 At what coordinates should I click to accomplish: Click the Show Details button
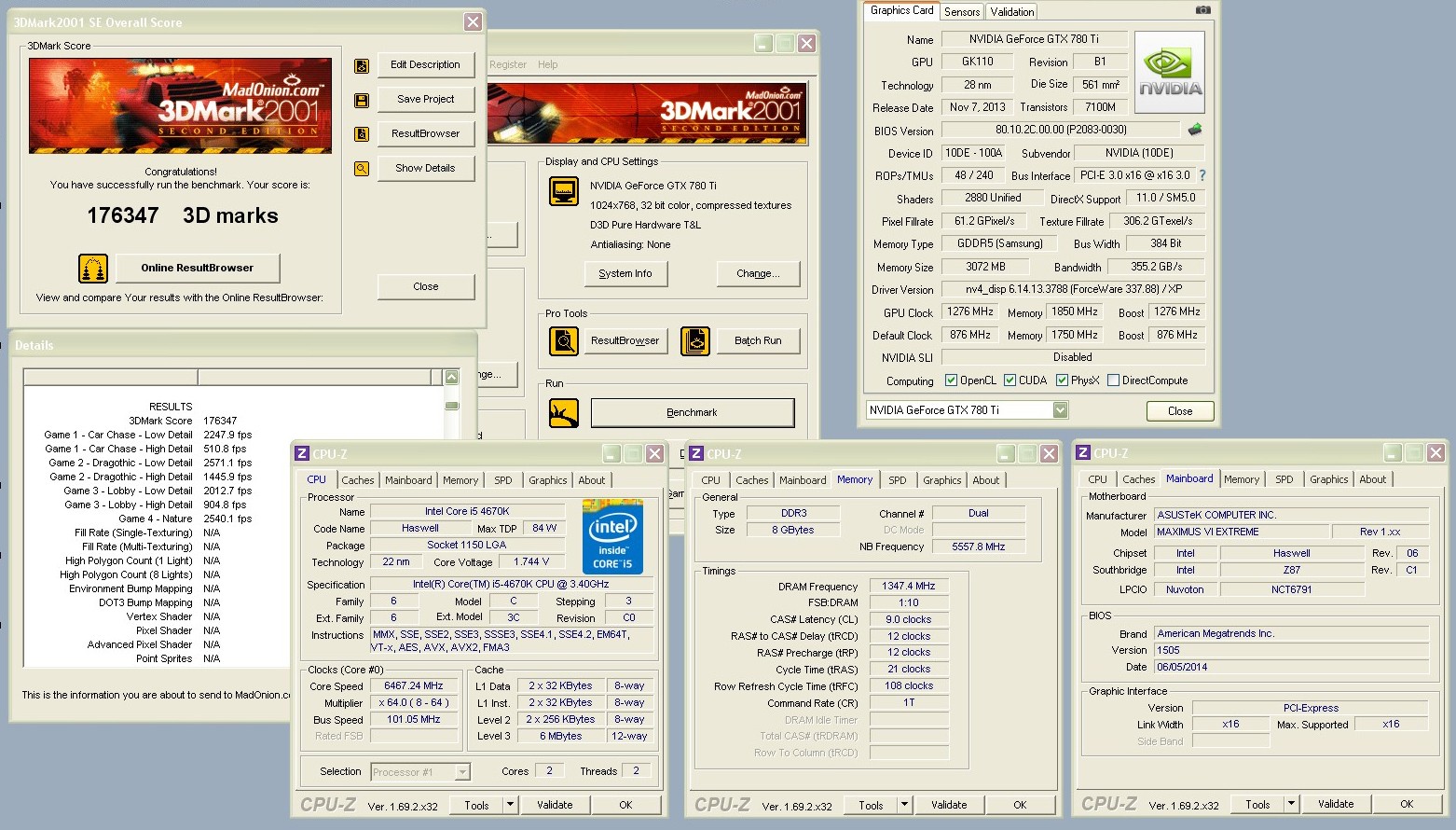pos(426,169)
